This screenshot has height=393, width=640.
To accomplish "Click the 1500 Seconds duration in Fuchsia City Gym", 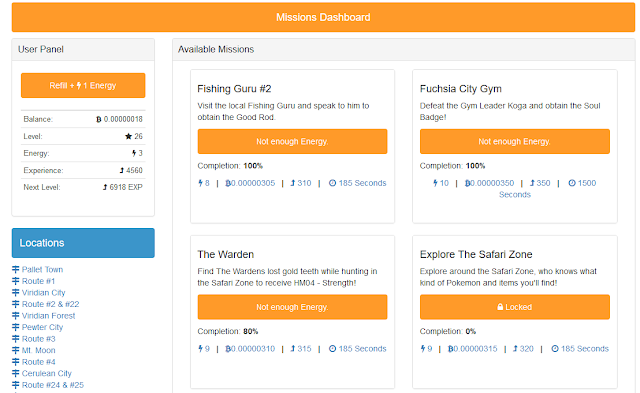I will [x=547, y=189].
